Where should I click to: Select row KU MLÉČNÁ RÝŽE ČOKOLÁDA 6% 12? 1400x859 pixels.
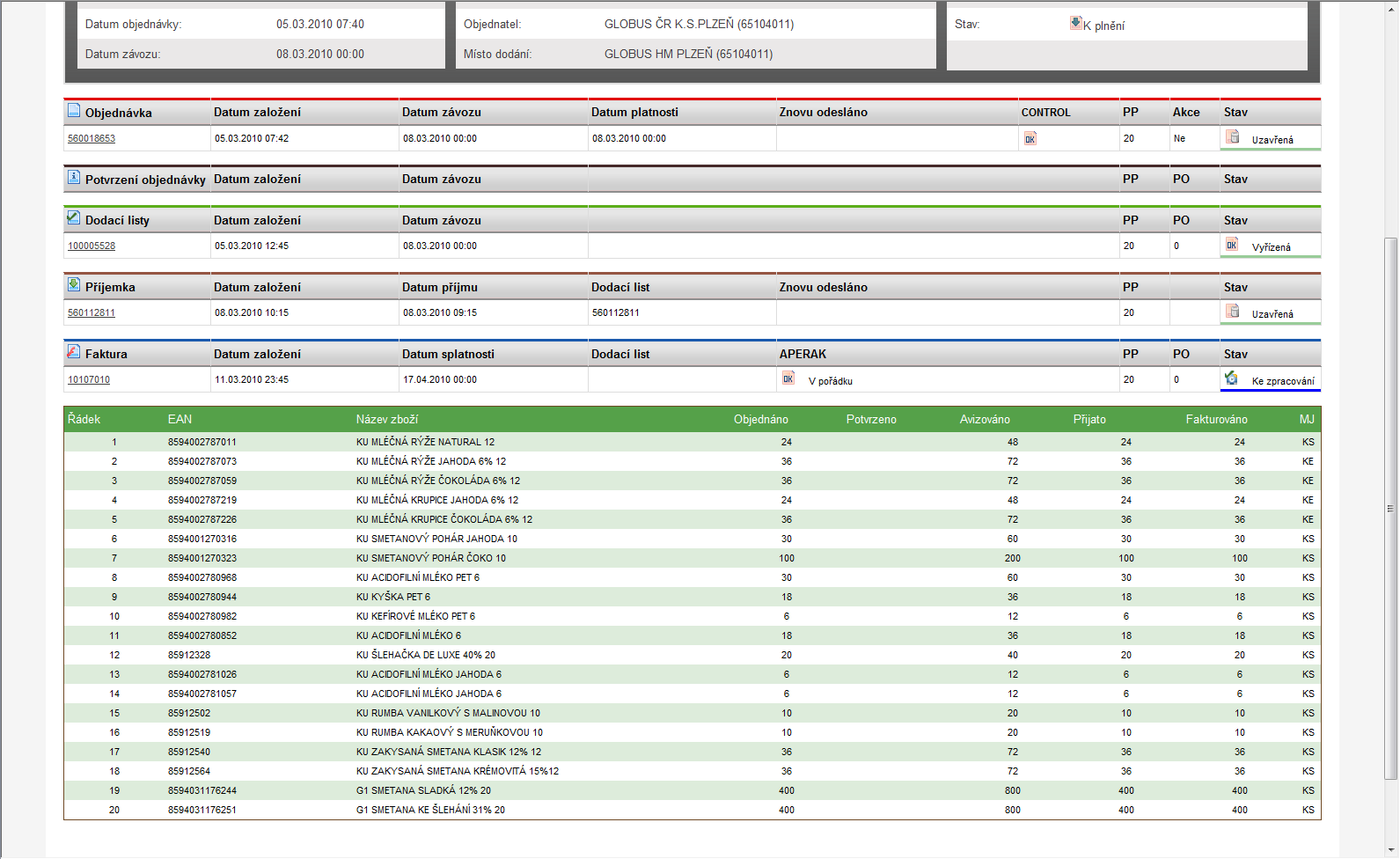[693, 481]
